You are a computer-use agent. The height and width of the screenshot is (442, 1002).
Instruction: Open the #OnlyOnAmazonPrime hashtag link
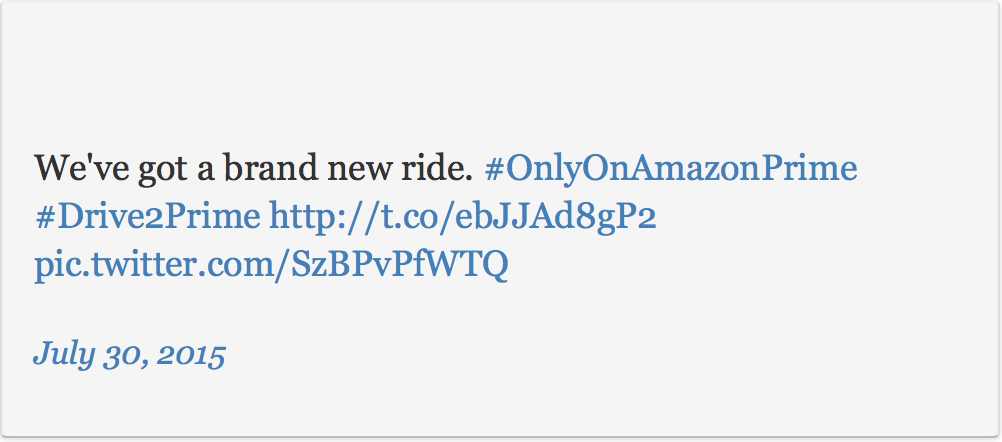pyautogui.click(x=670, y=168)
